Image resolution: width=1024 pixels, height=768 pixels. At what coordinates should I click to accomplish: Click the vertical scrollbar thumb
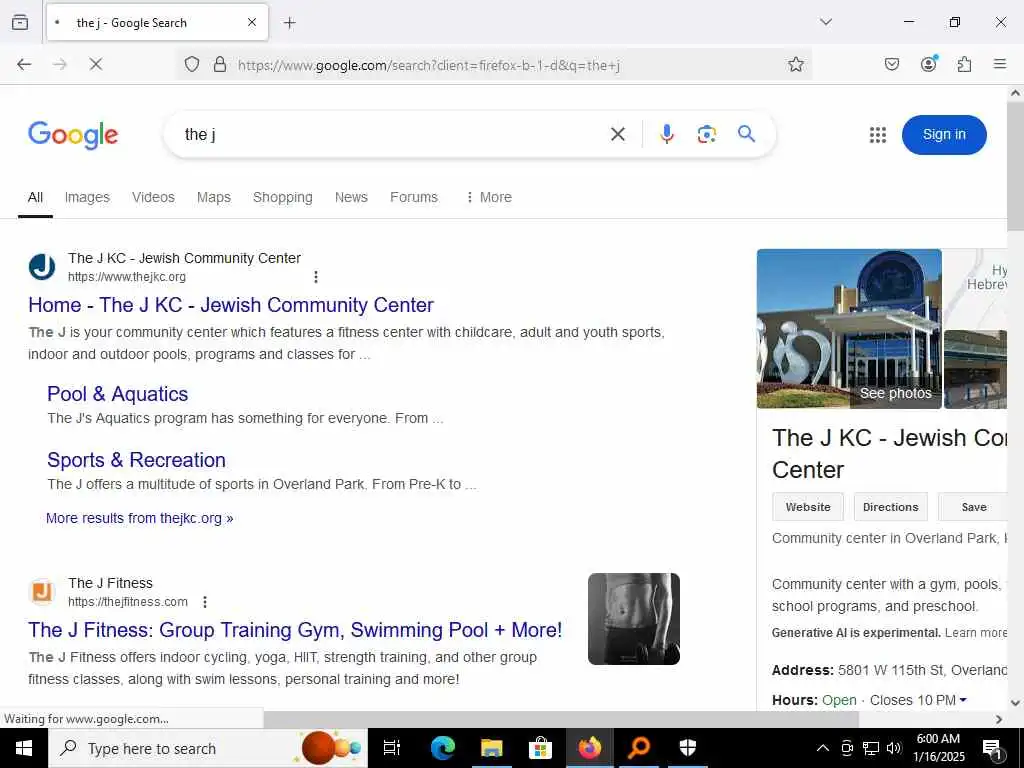[1015, 167]
